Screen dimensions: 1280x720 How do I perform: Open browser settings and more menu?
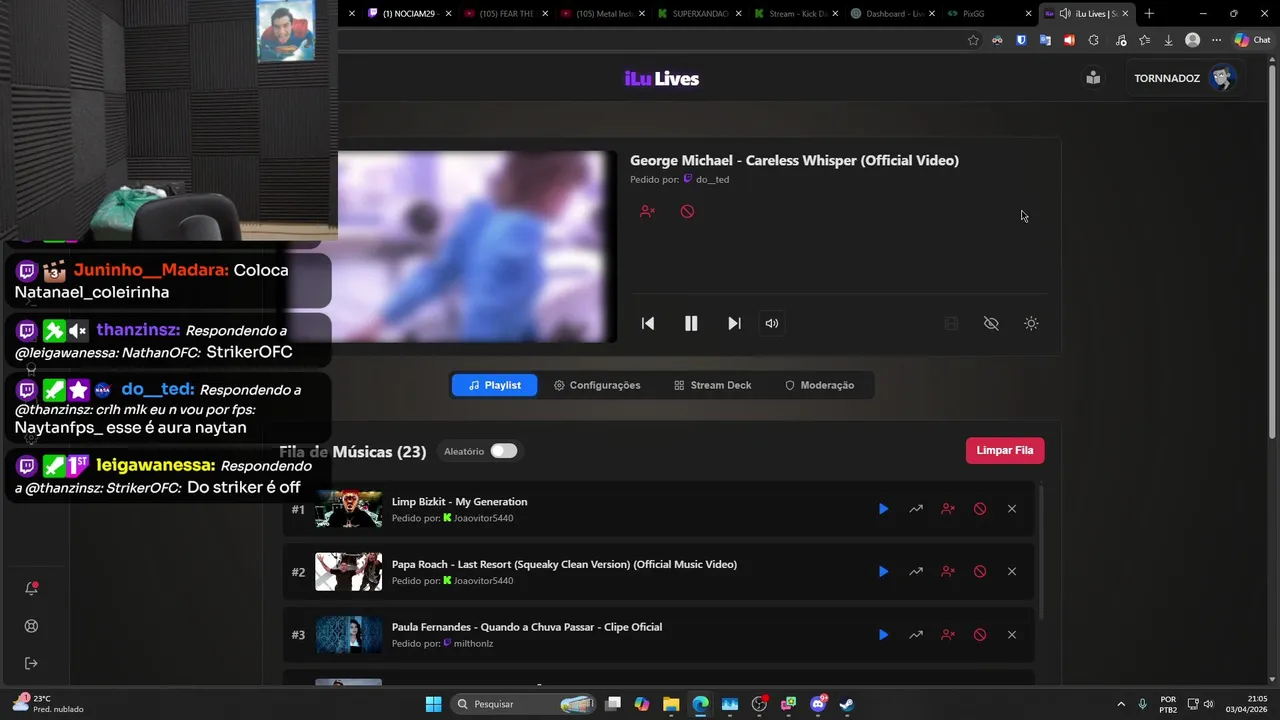coord(1216,40)
